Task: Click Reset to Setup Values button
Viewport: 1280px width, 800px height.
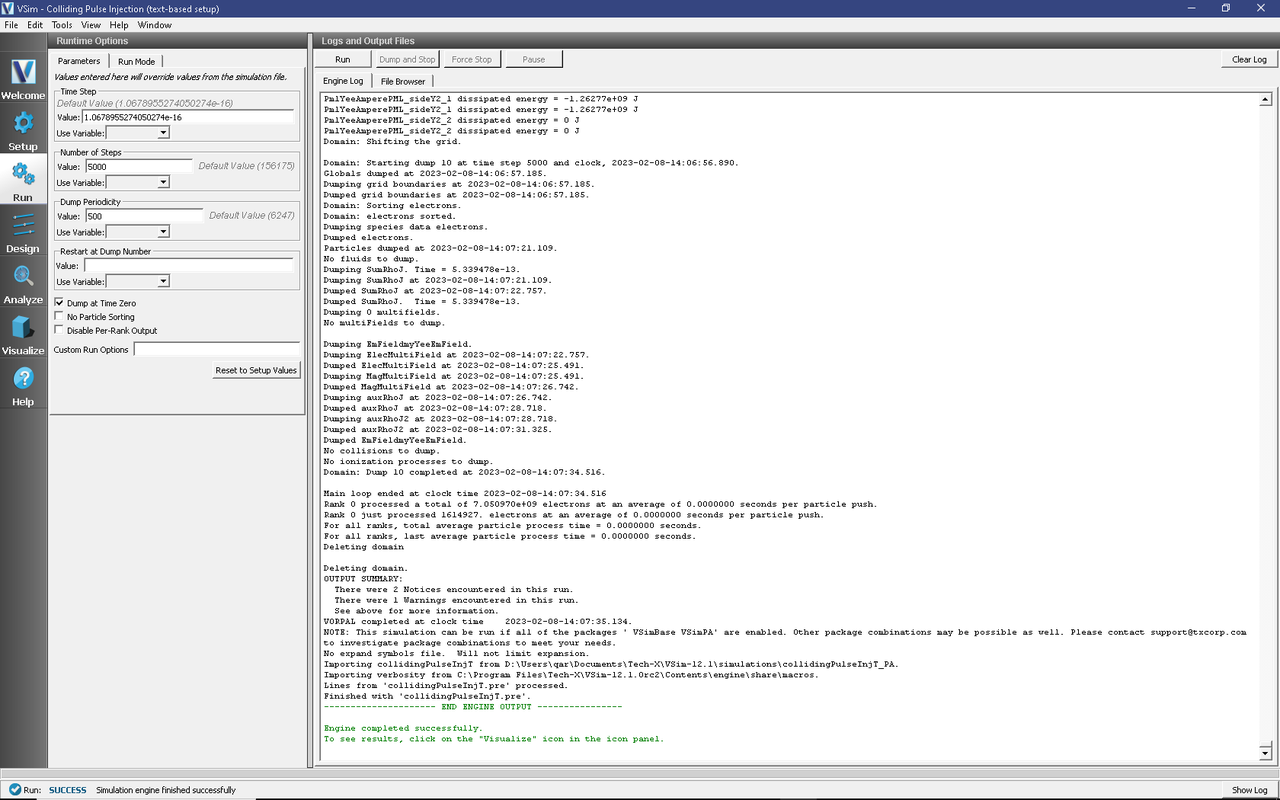Action: pos(256,370)
